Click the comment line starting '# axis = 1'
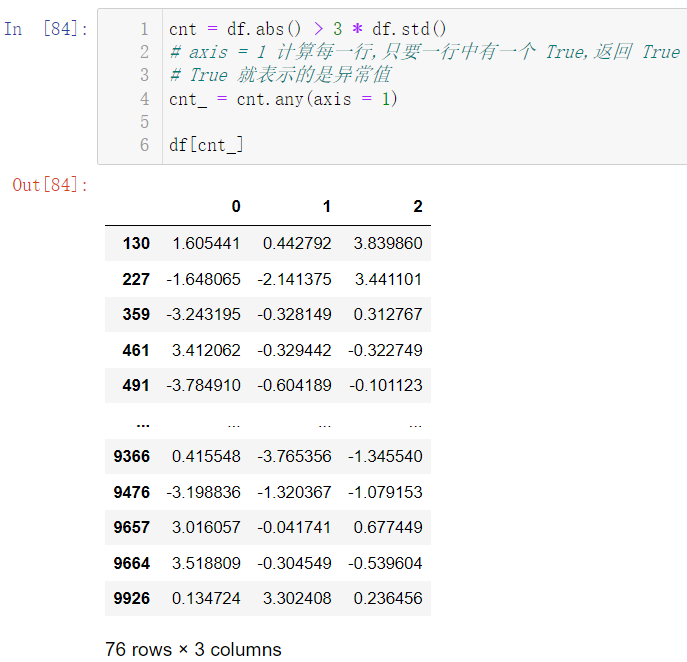 click(425, 52)
